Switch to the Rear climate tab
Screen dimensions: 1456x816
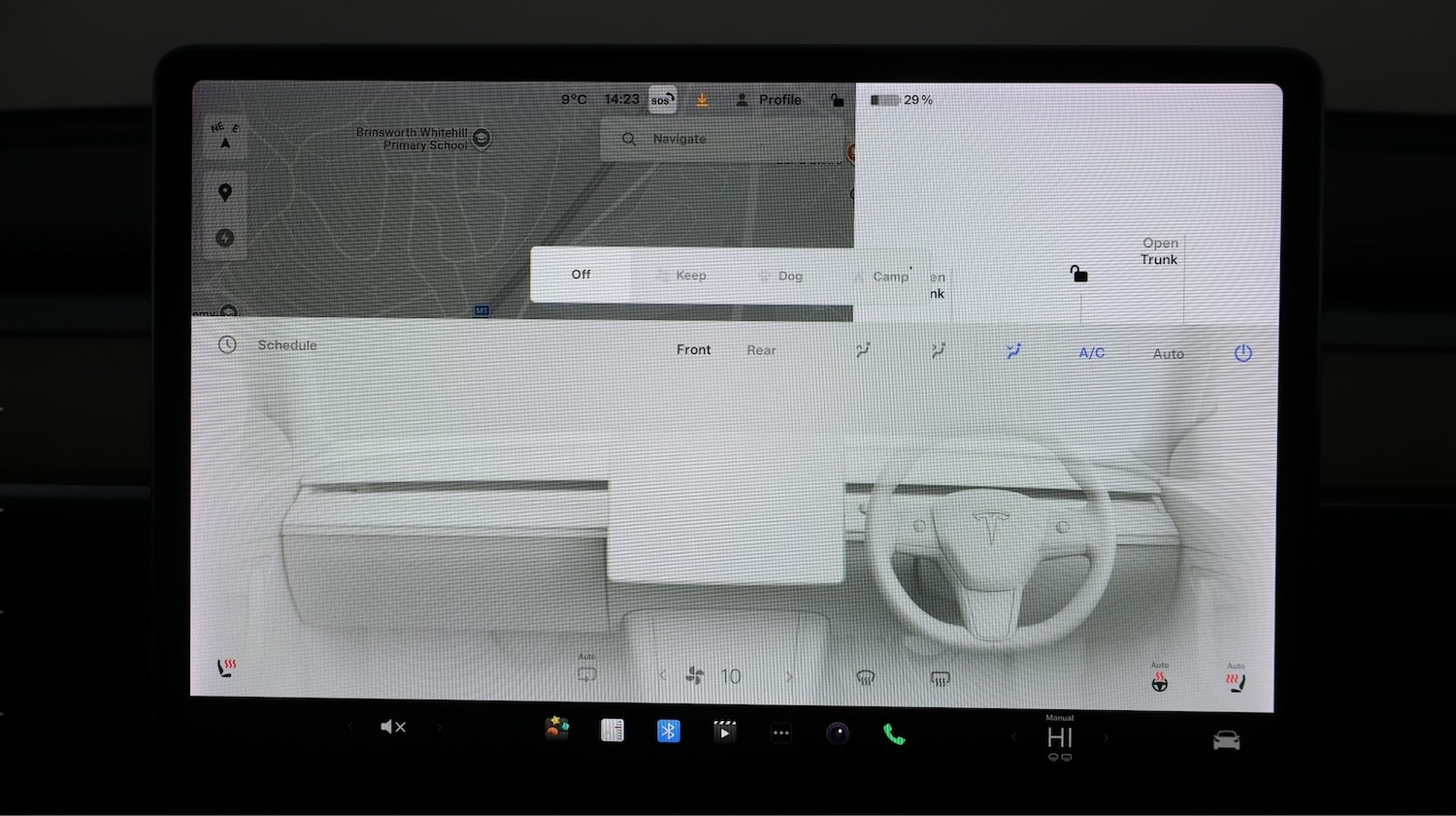coord(761,349)
